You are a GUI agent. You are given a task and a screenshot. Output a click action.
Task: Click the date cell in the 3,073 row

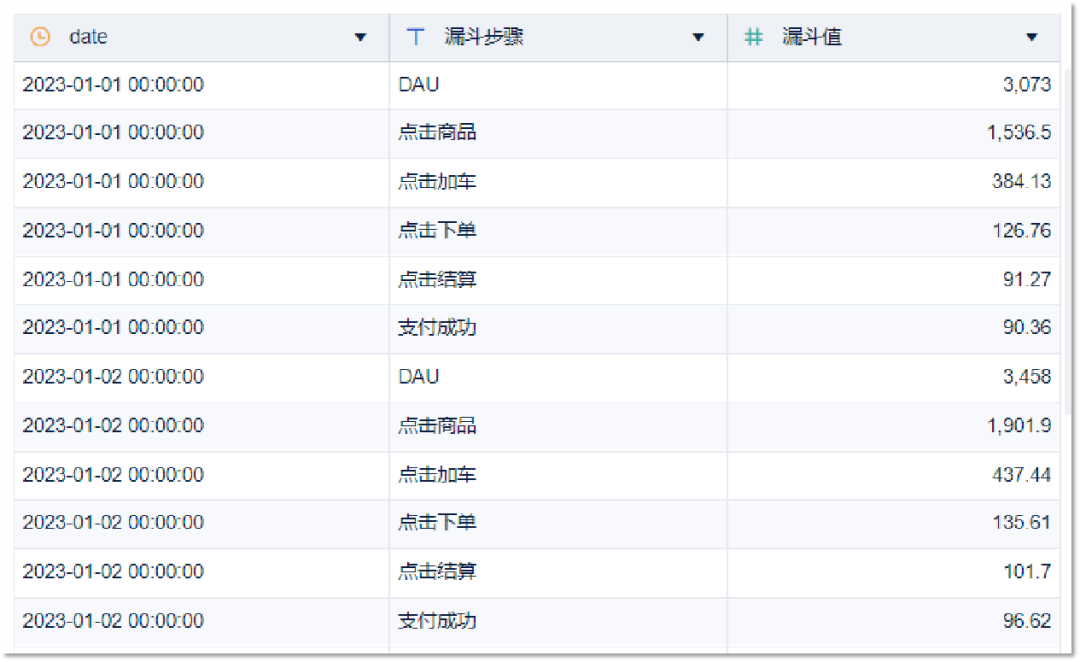point(201,85)
